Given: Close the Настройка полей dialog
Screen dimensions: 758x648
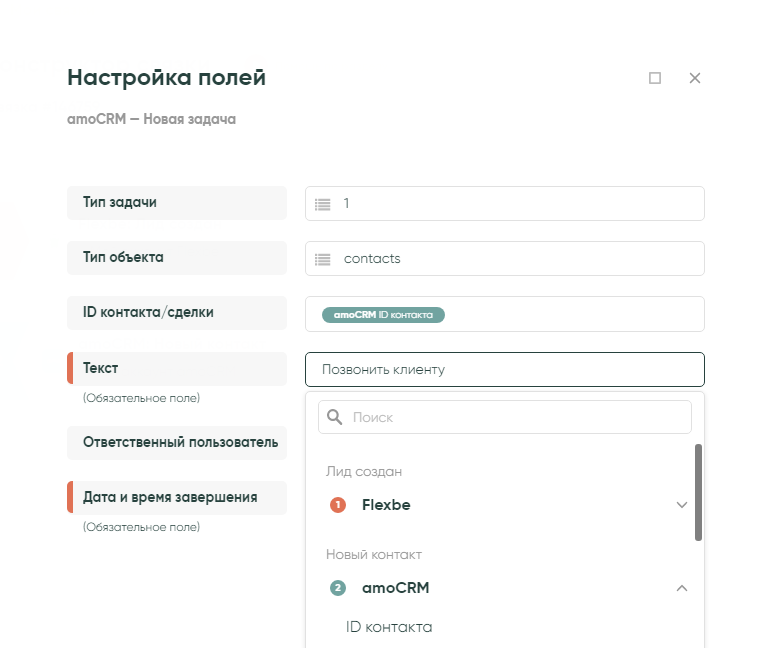Looking at the screenshot, I should [x=695, y=78].
